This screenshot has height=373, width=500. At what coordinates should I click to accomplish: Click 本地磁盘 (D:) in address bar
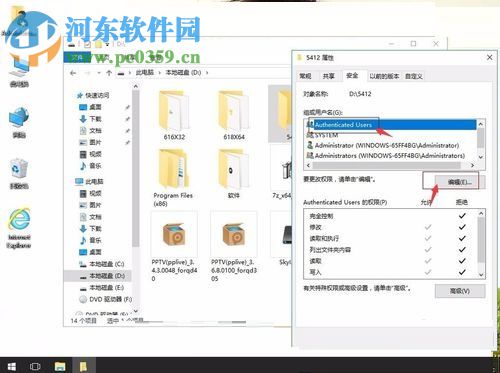183,73
